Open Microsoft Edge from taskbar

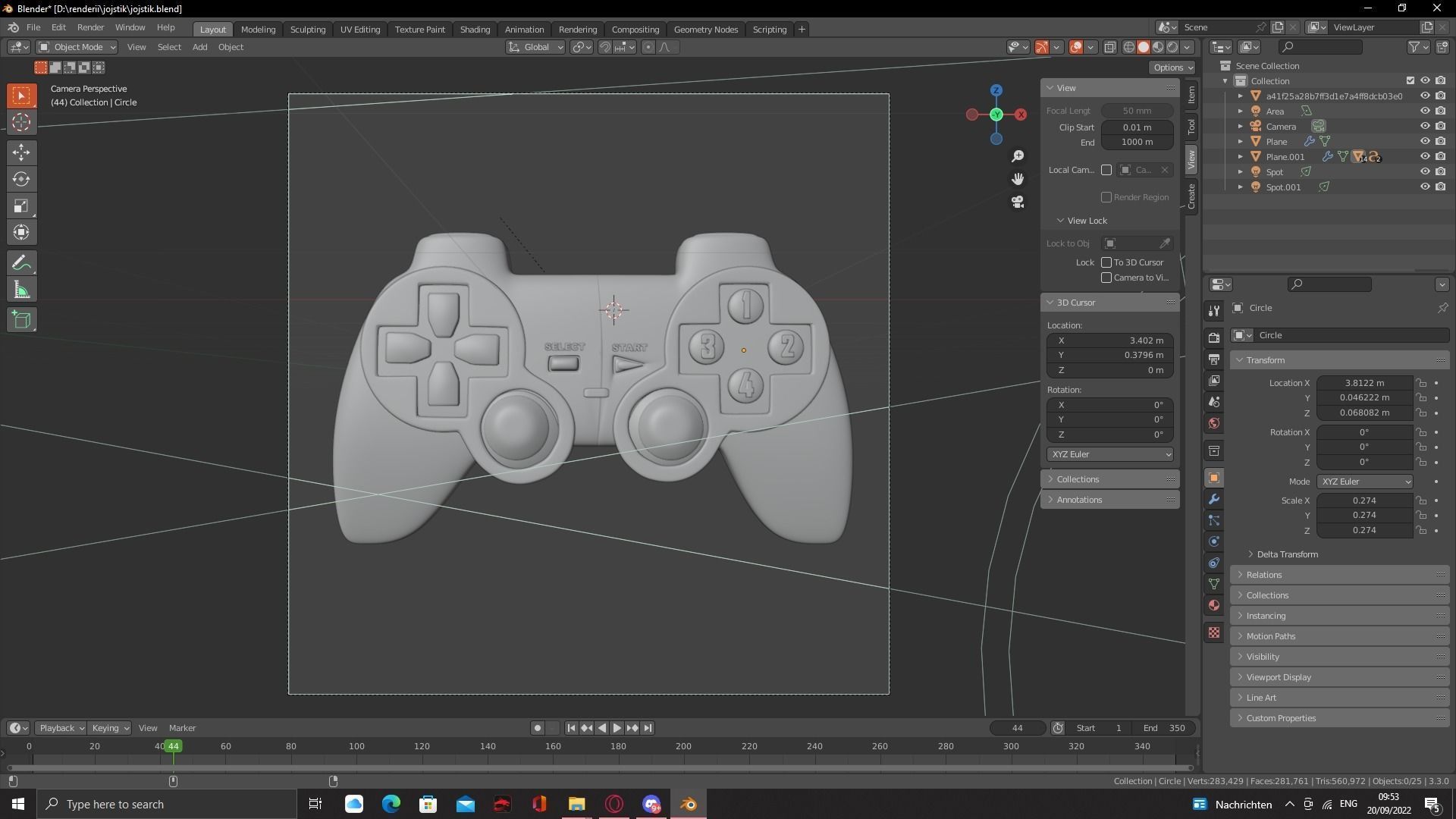(391, 804)
